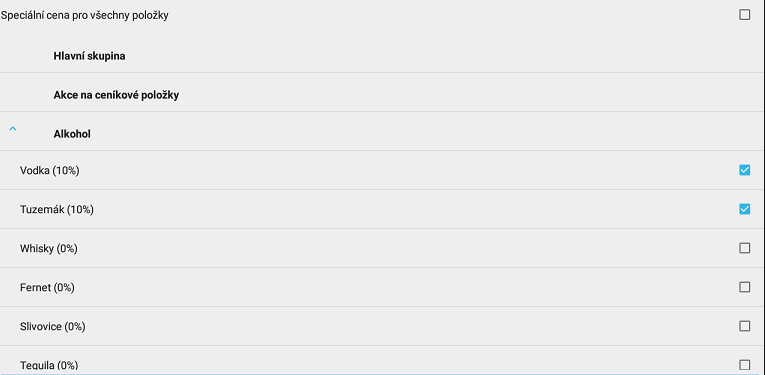The height and width of the screenshot is (375, 765).
Task: Expand Akce na ceníkové položky group
Action: [x=116, y=95]
